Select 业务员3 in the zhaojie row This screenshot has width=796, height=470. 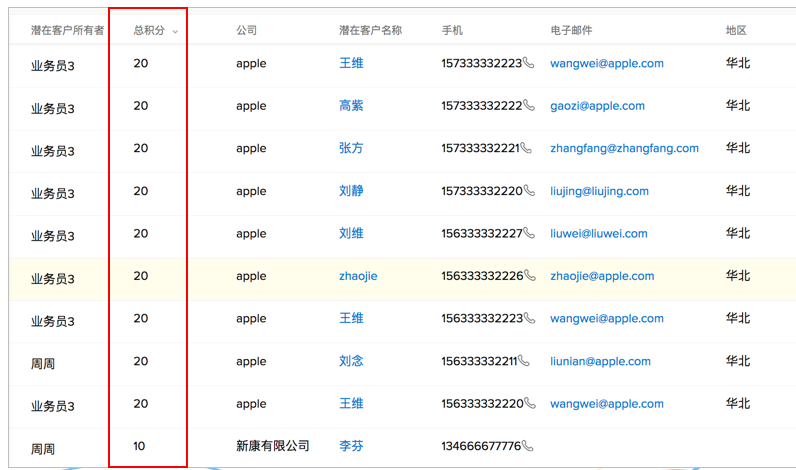coord(53,279)
